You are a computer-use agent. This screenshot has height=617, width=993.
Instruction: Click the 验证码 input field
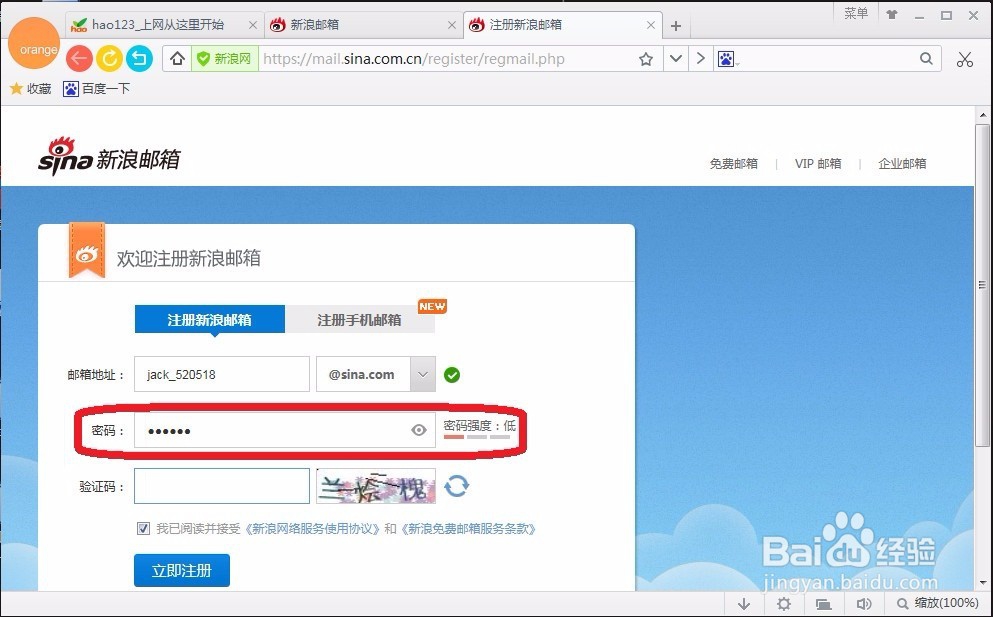(x=221, y=486)
